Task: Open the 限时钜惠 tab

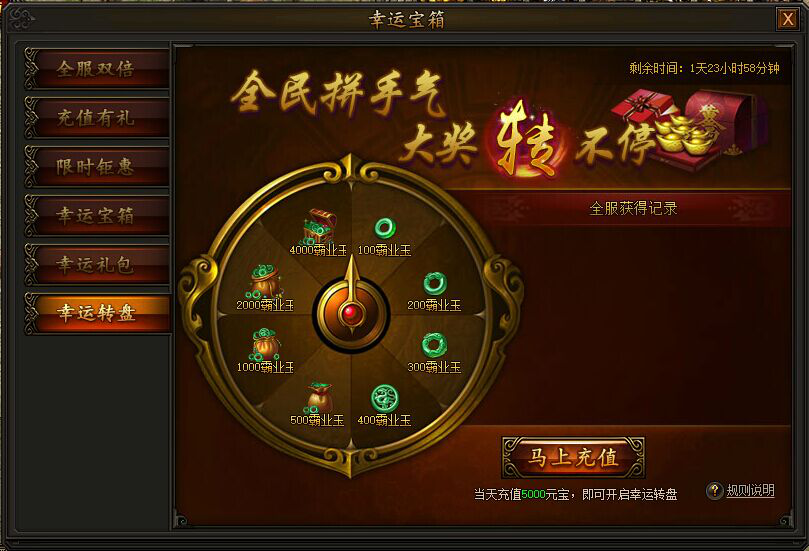Action: tap(98, 167)
